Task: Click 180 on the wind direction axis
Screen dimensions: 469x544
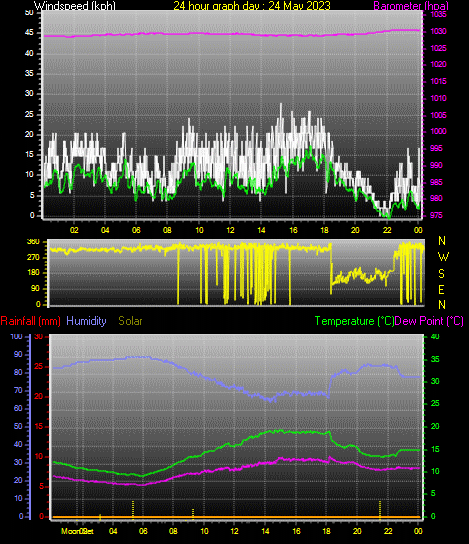Action: point(33,273)
